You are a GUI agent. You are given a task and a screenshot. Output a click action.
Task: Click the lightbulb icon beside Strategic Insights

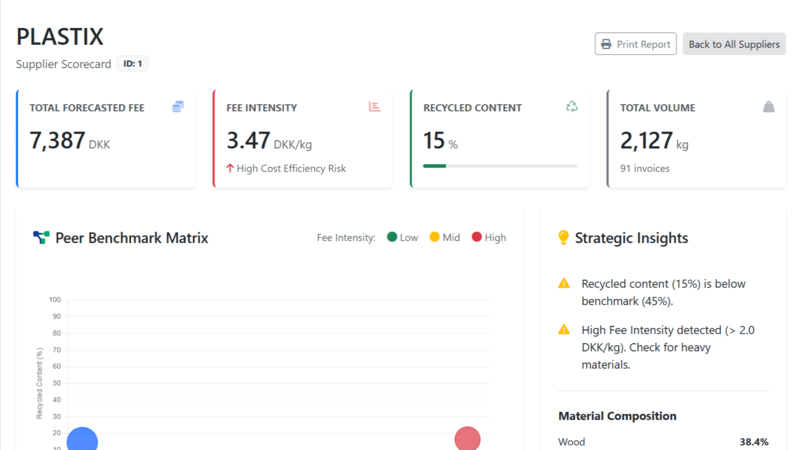click(563, 238)
